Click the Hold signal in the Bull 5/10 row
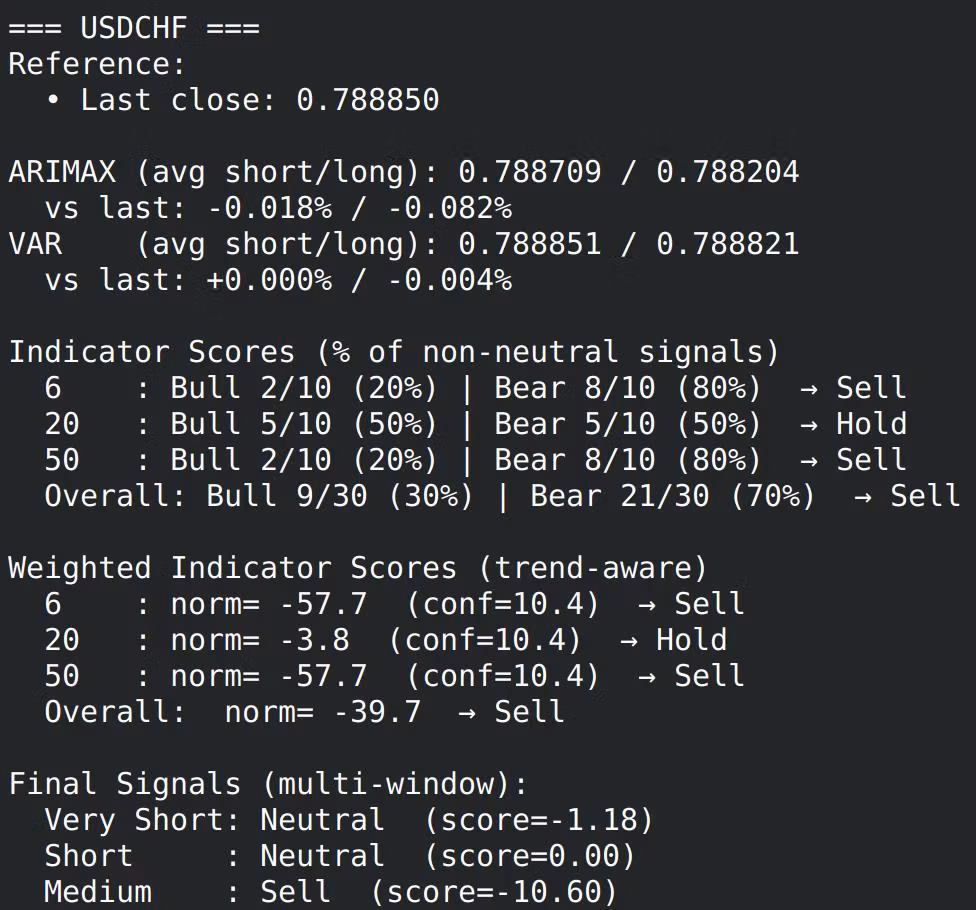Viewport: 976px width, 910px height. click(x=871, y=424)
